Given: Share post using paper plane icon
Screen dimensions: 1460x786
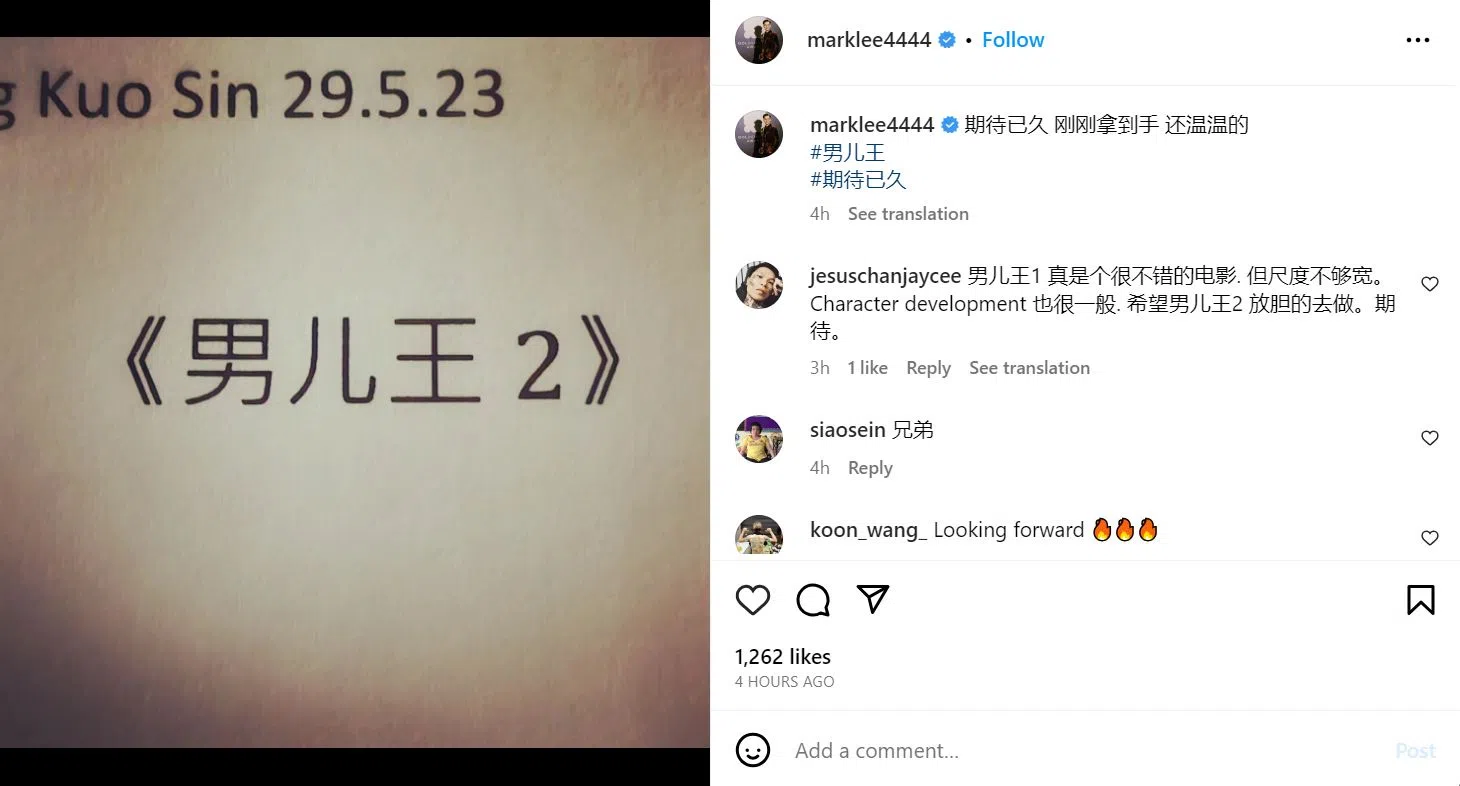Looking at the screenshot, I should tap(873, 600).
